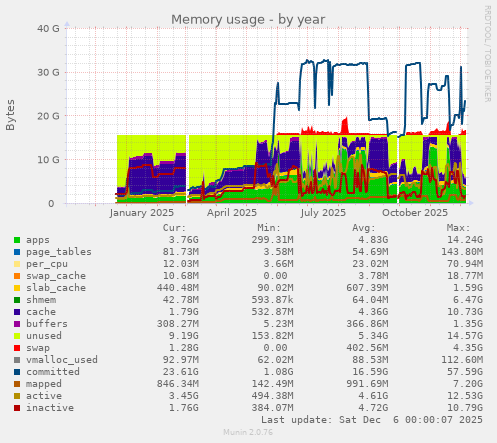
Task: Select the 'active' legend label
Action: pos(44,396)
